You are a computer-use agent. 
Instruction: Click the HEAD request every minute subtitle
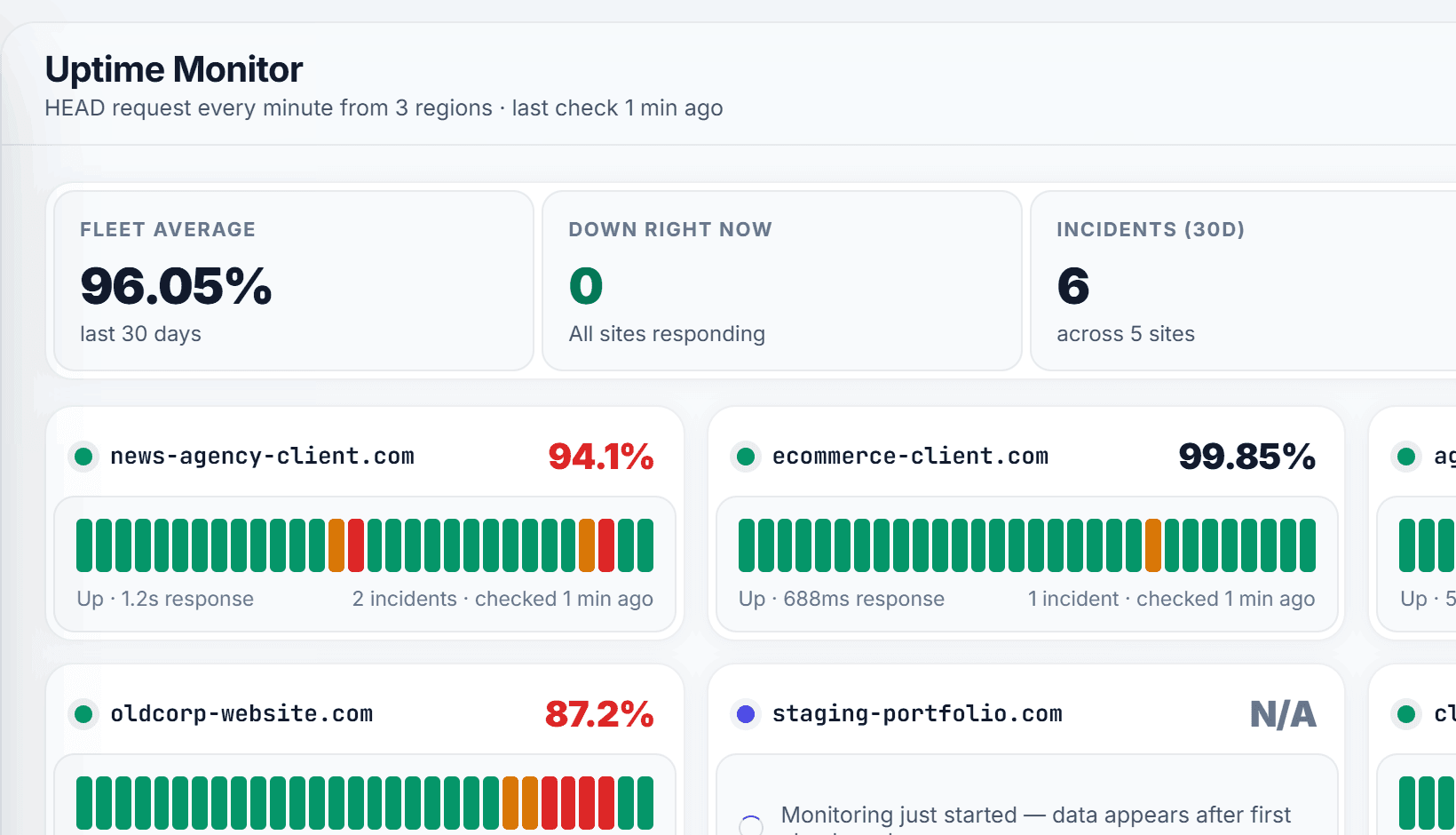[384, 108]
